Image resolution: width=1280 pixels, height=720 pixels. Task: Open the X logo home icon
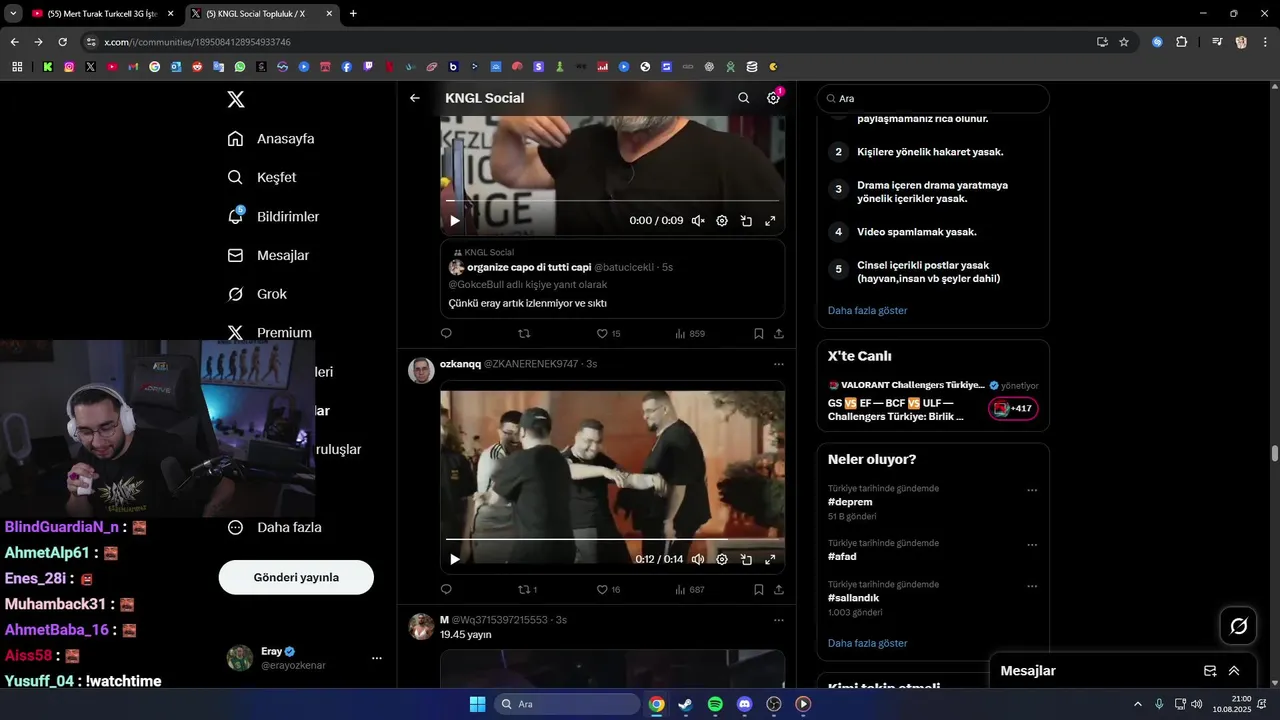pyautogui.click(x=235, y=99)
